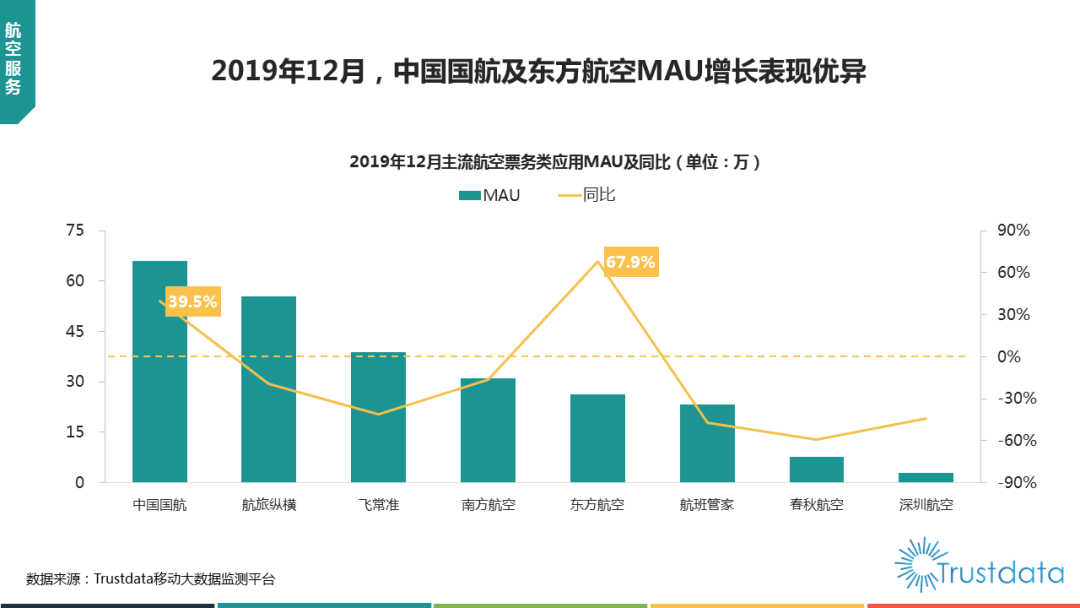Image resolution: width=1080 pixels, height=608 pixels.
Task: Click the 中国国航 axis category label
Action: [160, 505]
